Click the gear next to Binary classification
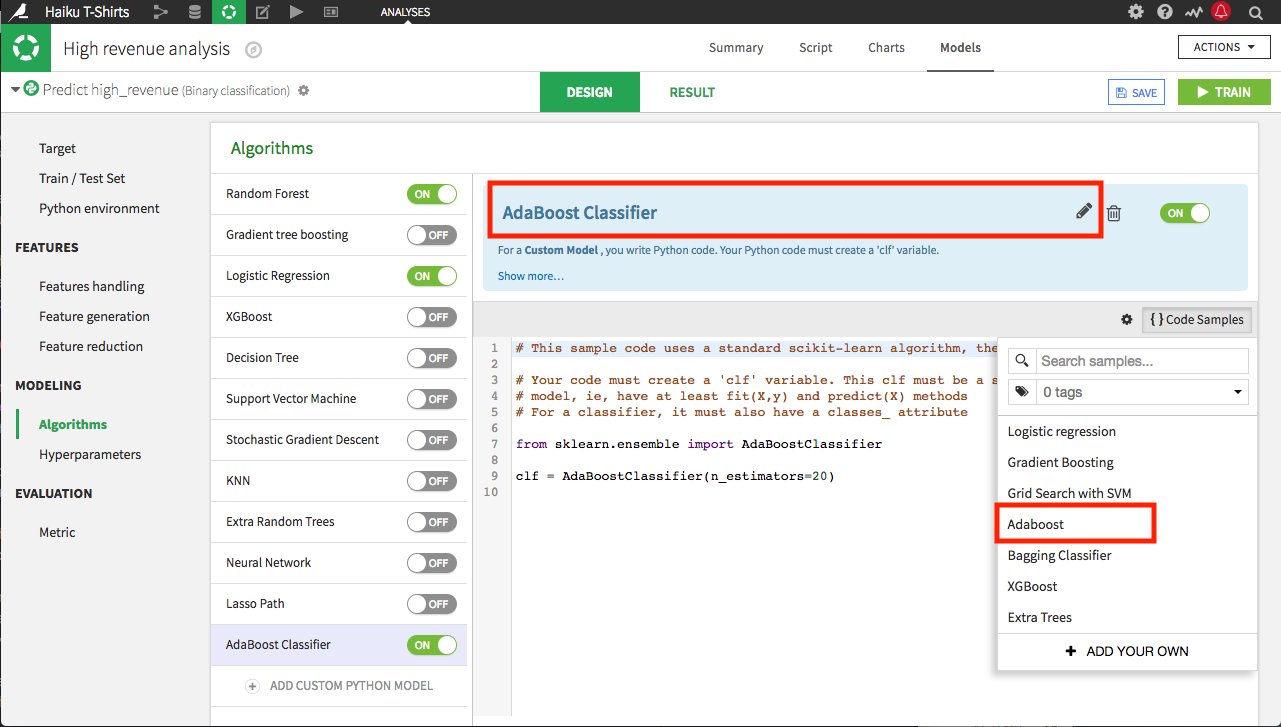 pyautogui.click(x=303, y=90)
